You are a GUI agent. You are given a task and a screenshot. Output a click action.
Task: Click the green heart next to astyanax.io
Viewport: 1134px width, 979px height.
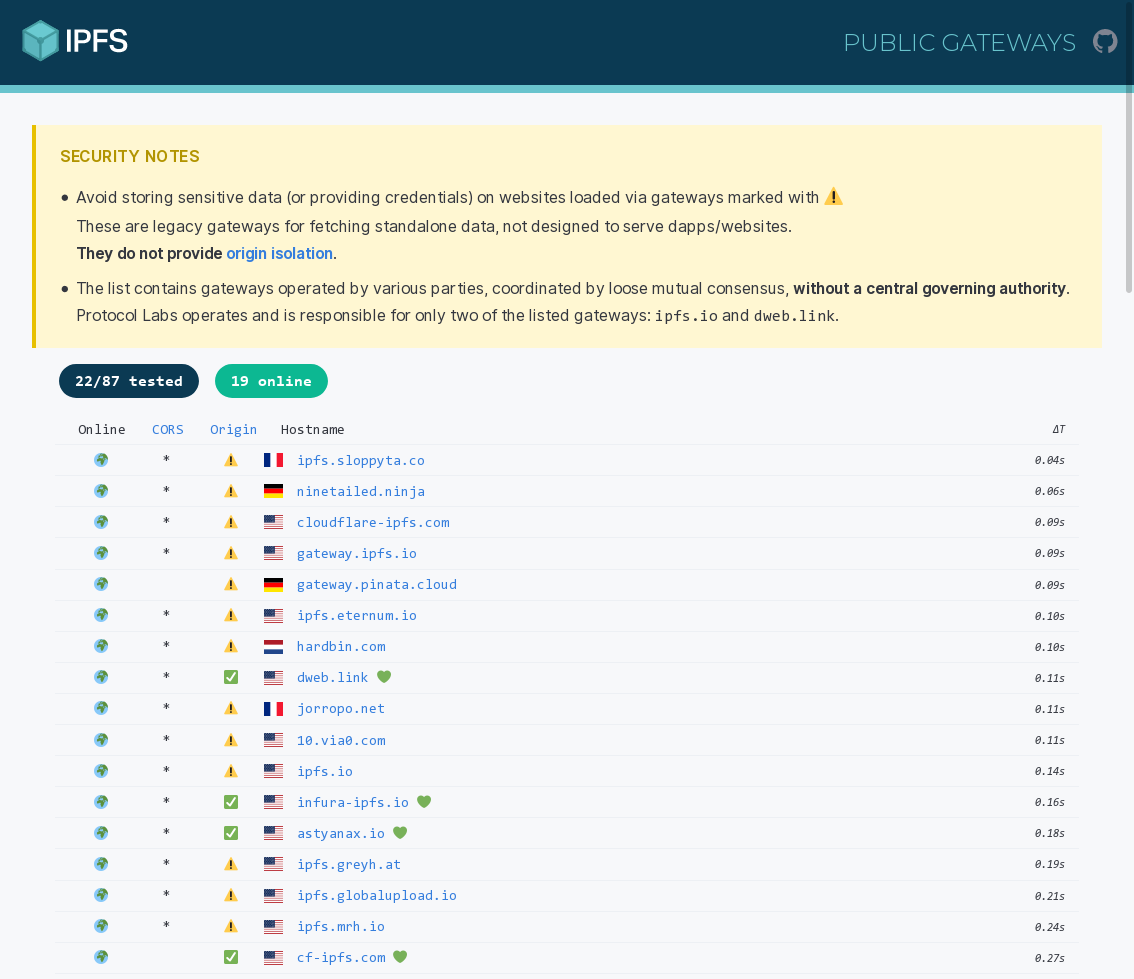pyautogui.click(x=400, y=832)
